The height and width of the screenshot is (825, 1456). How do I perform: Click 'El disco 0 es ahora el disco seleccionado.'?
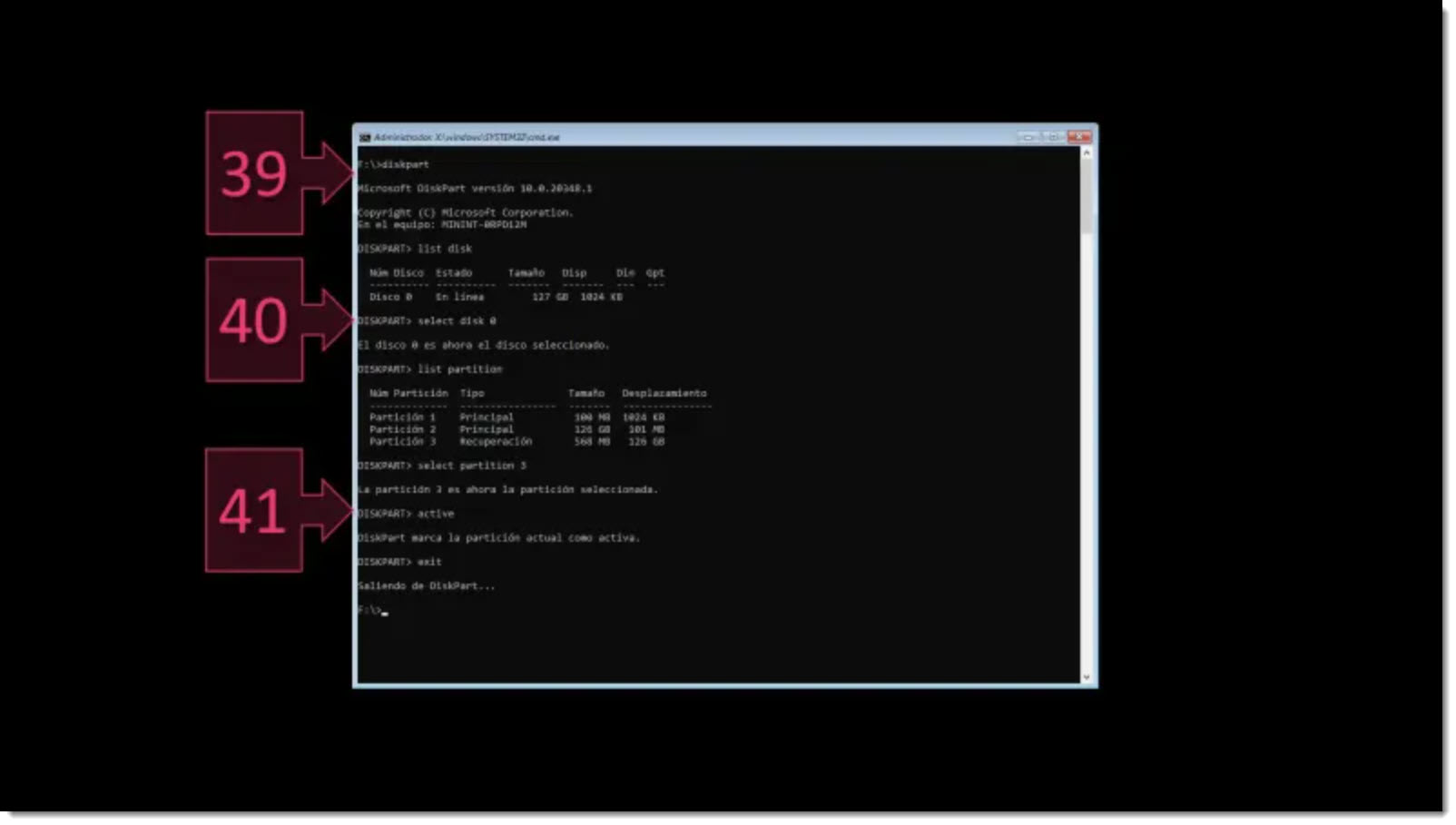point(484,345)
